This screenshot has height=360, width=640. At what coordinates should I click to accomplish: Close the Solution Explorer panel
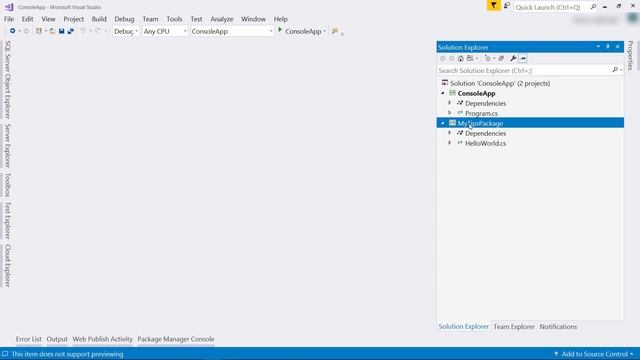point(618,47)
